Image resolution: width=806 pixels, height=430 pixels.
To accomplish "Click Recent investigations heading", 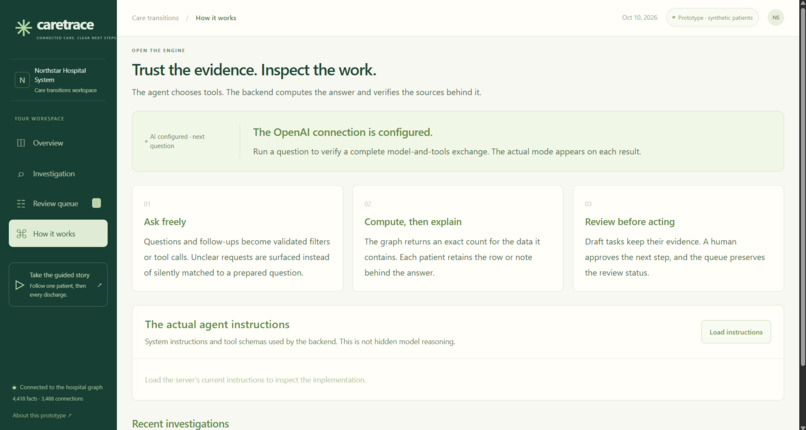I will [180, 424].
